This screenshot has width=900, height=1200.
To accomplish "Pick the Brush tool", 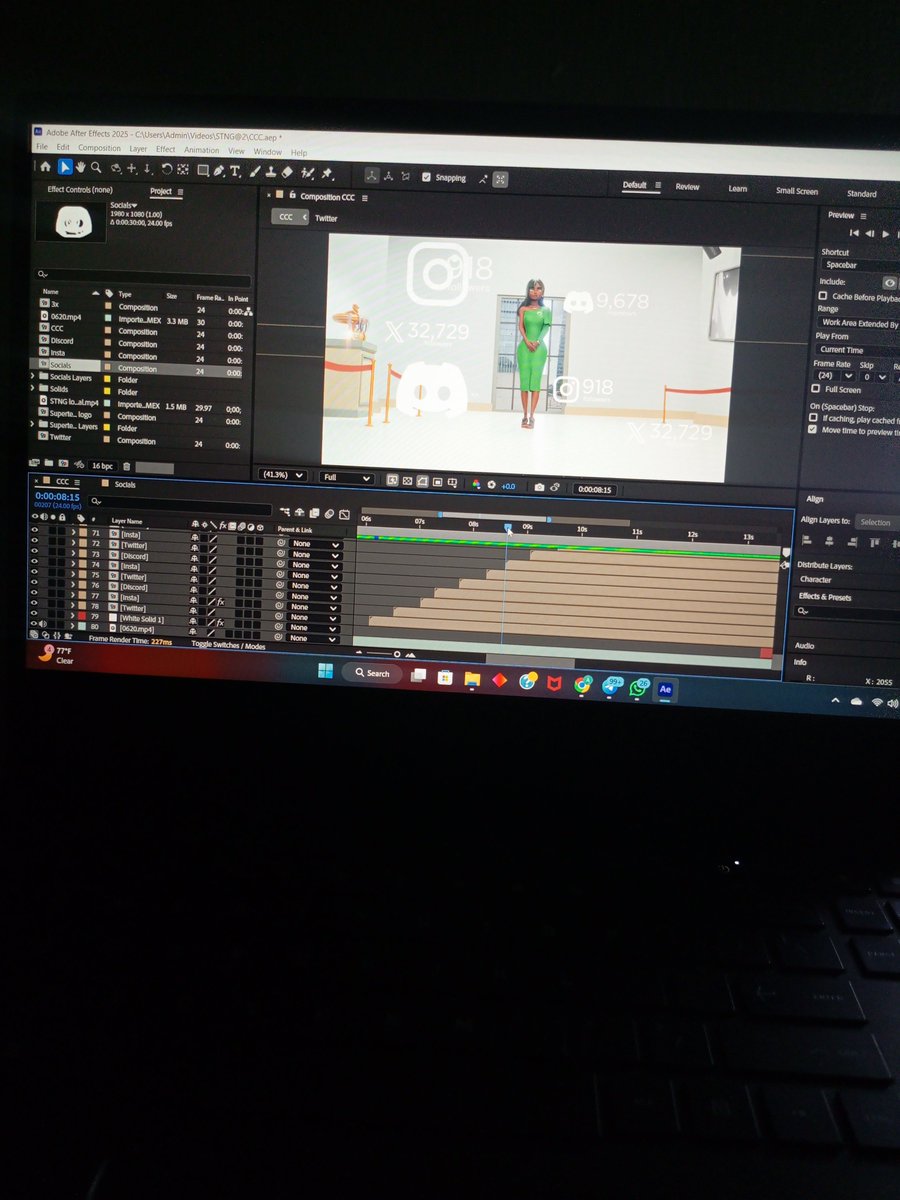I will pyautogui.click(x=254, y=171).
